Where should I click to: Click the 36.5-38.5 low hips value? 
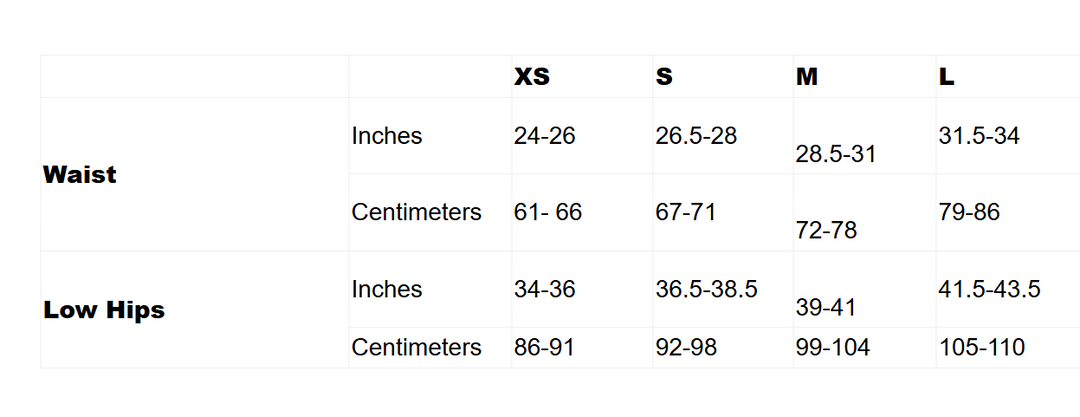(x=706, y=290)
